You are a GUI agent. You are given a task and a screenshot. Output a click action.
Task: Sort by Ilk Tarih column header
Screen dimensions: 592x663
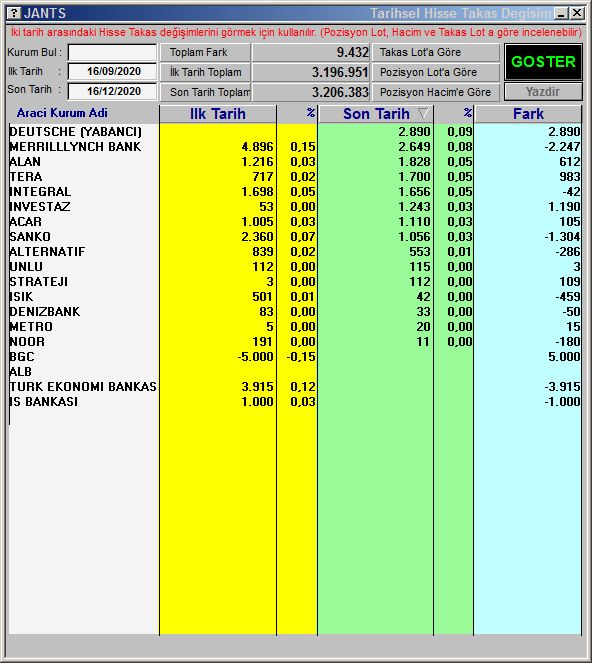218,114
